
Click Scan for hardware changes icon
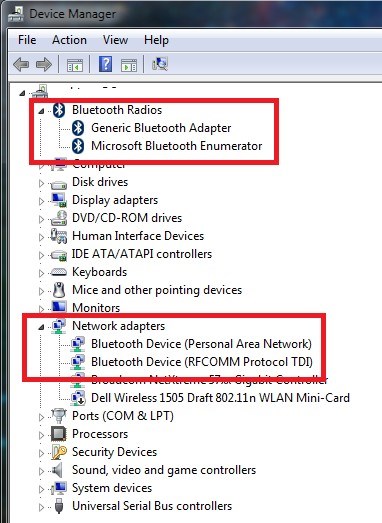tap(160, 63)
